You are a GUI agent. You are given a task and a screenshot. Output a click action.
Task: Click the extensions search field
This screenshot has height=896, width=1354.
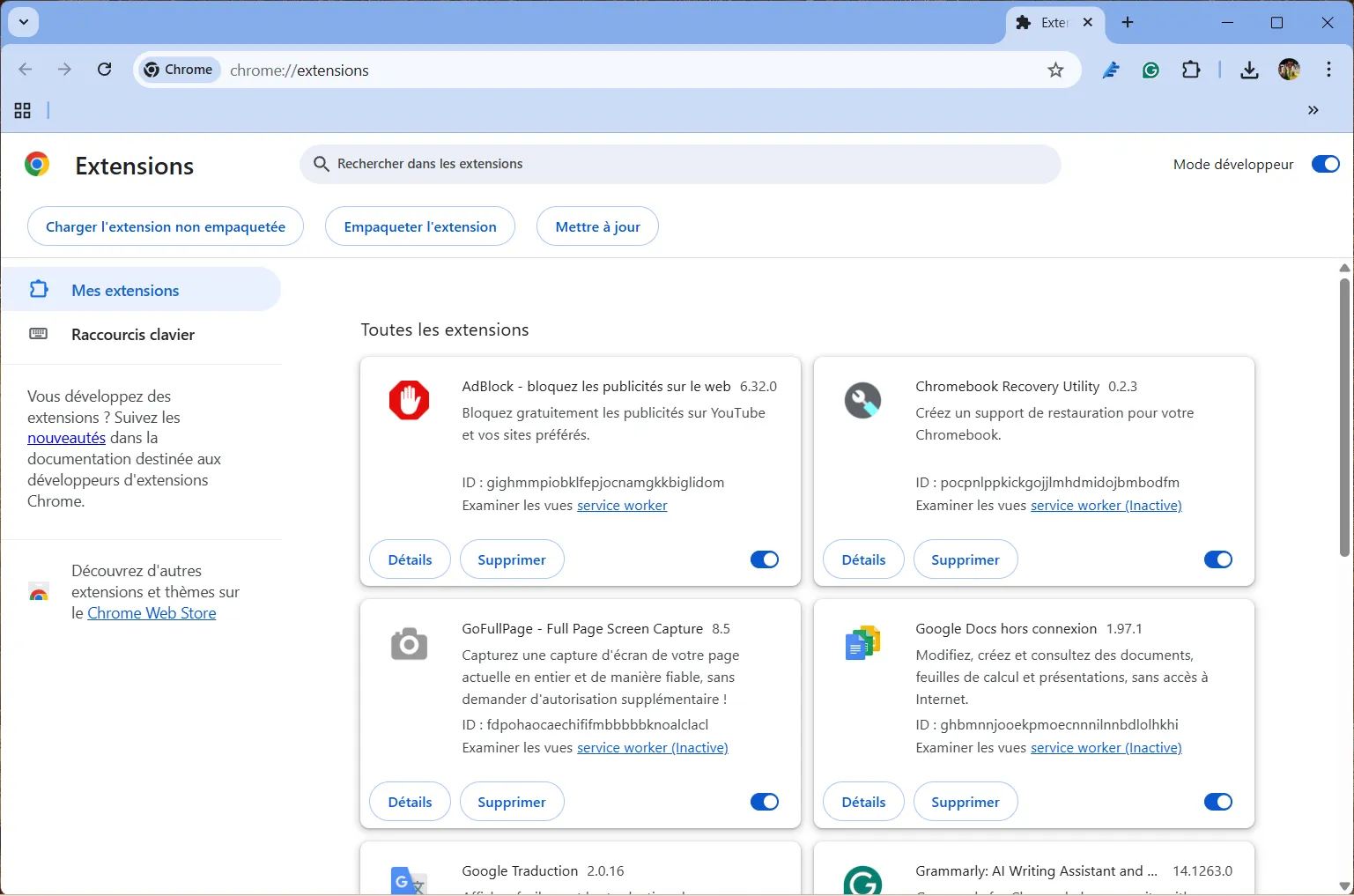tap(680, 164)
